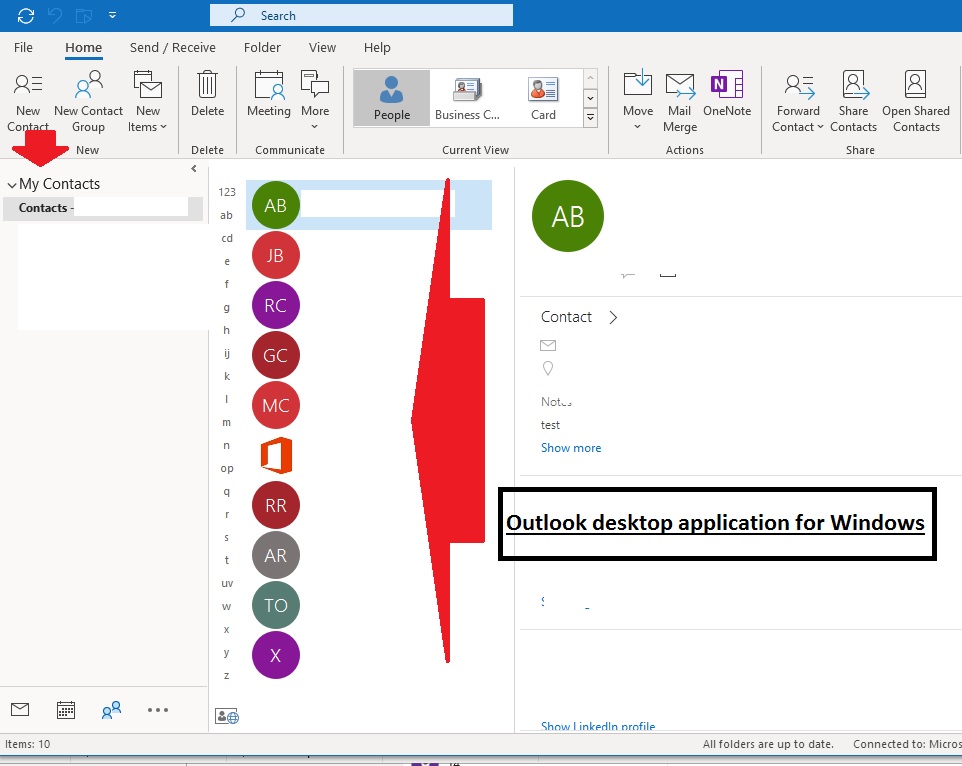This screenshot has width=962, height=766.
Task: Select the AR contact
Action: (275, 556)
